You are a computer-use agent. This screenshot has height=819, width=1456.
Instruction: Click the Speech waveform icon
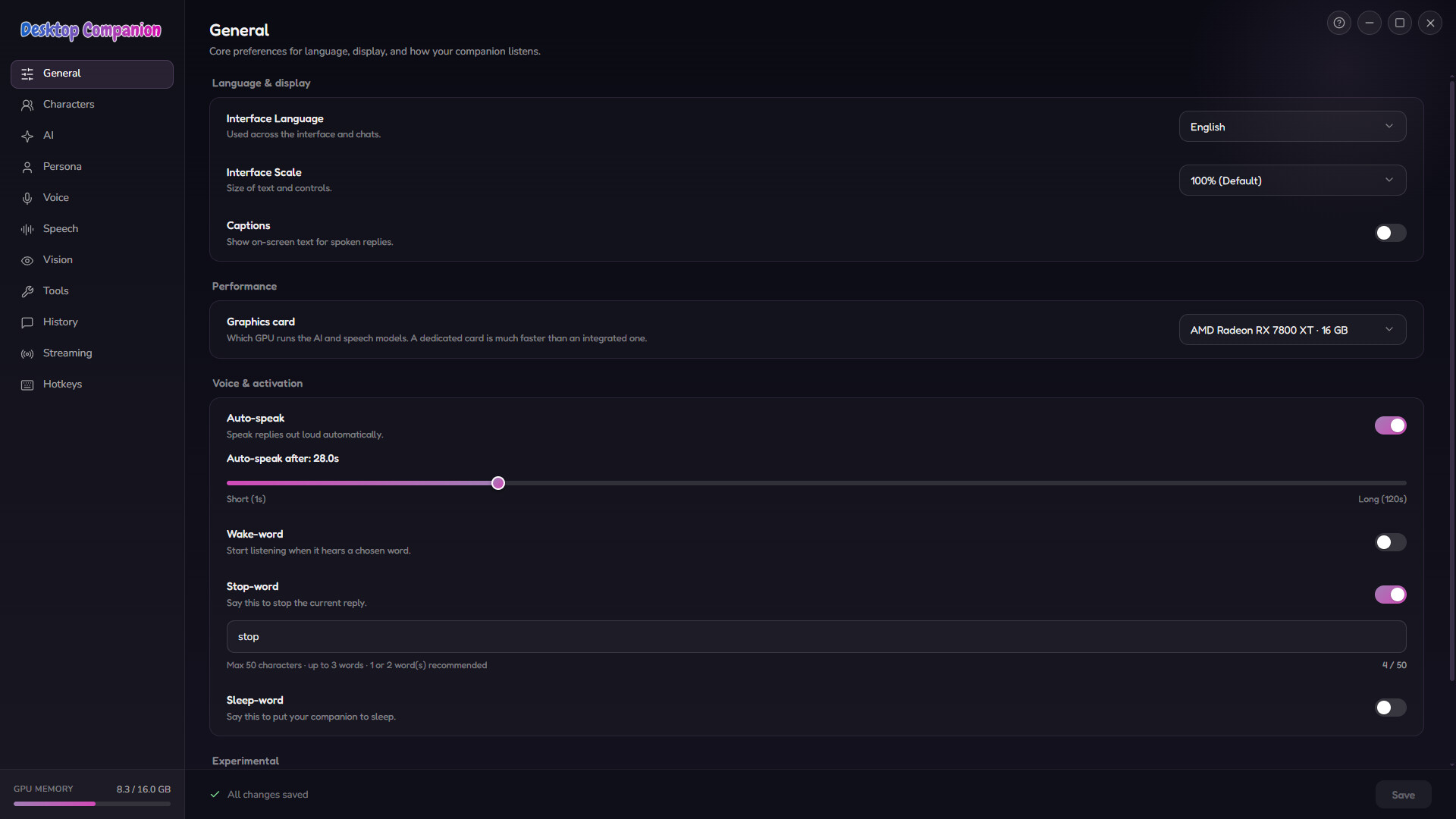[x=27, y=230]
